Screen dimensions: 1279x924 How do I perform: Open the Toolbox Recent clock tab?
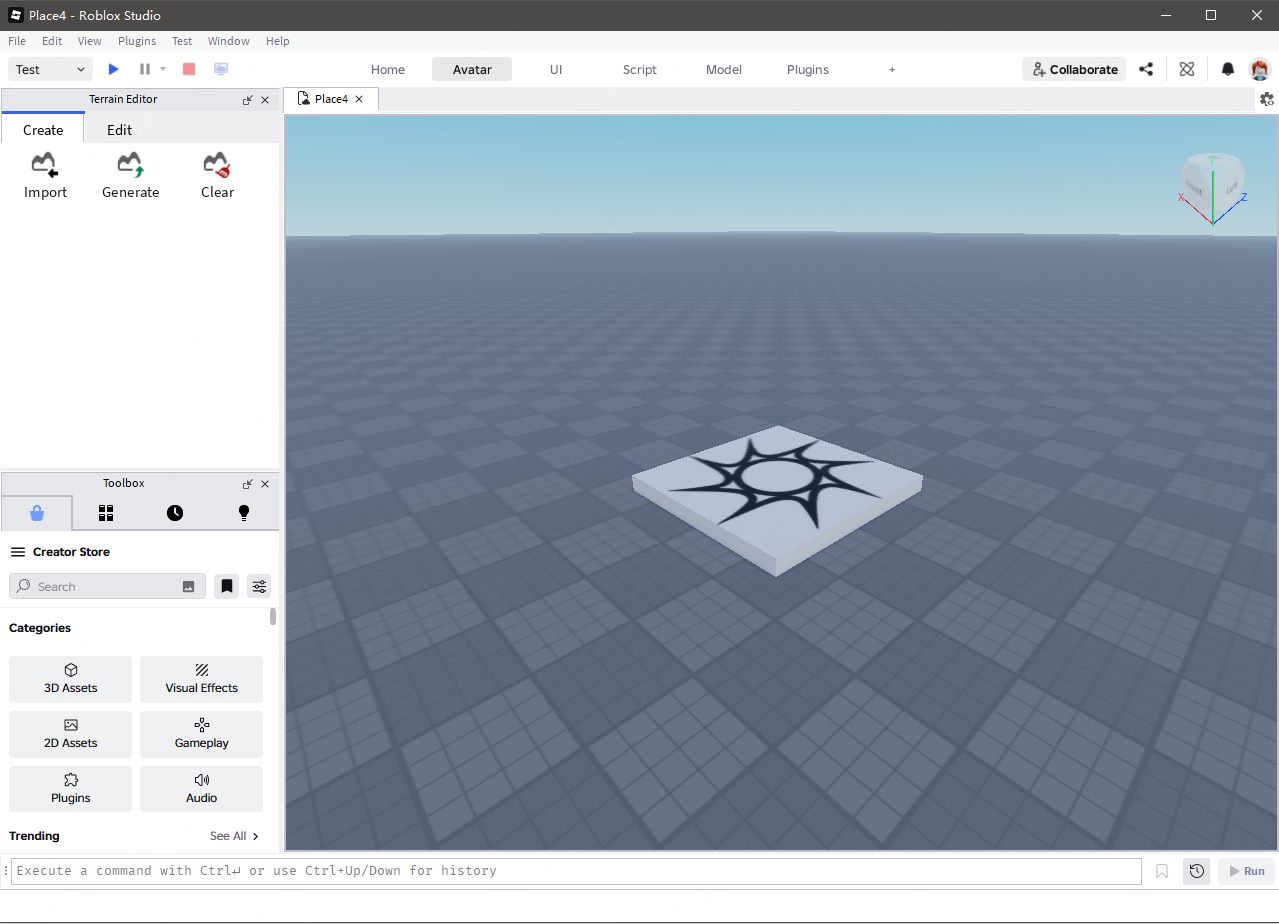[x=175, y=513]
